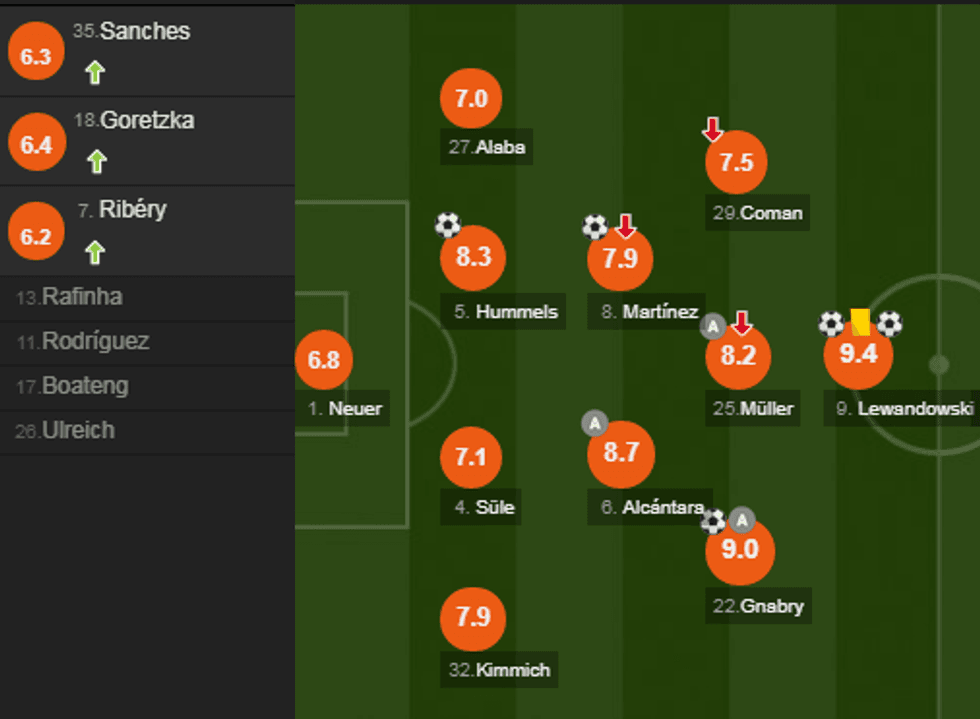The image size is (980, 719).
Task: Open Kimmich's 7.9 rating bubble
Action: coord(472,617)
